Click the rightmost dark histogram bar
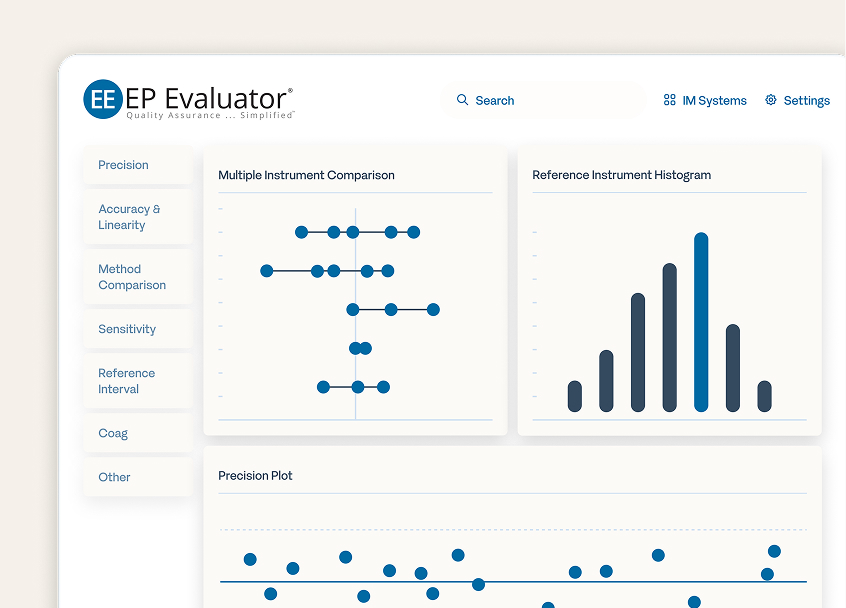 (765, 396)
